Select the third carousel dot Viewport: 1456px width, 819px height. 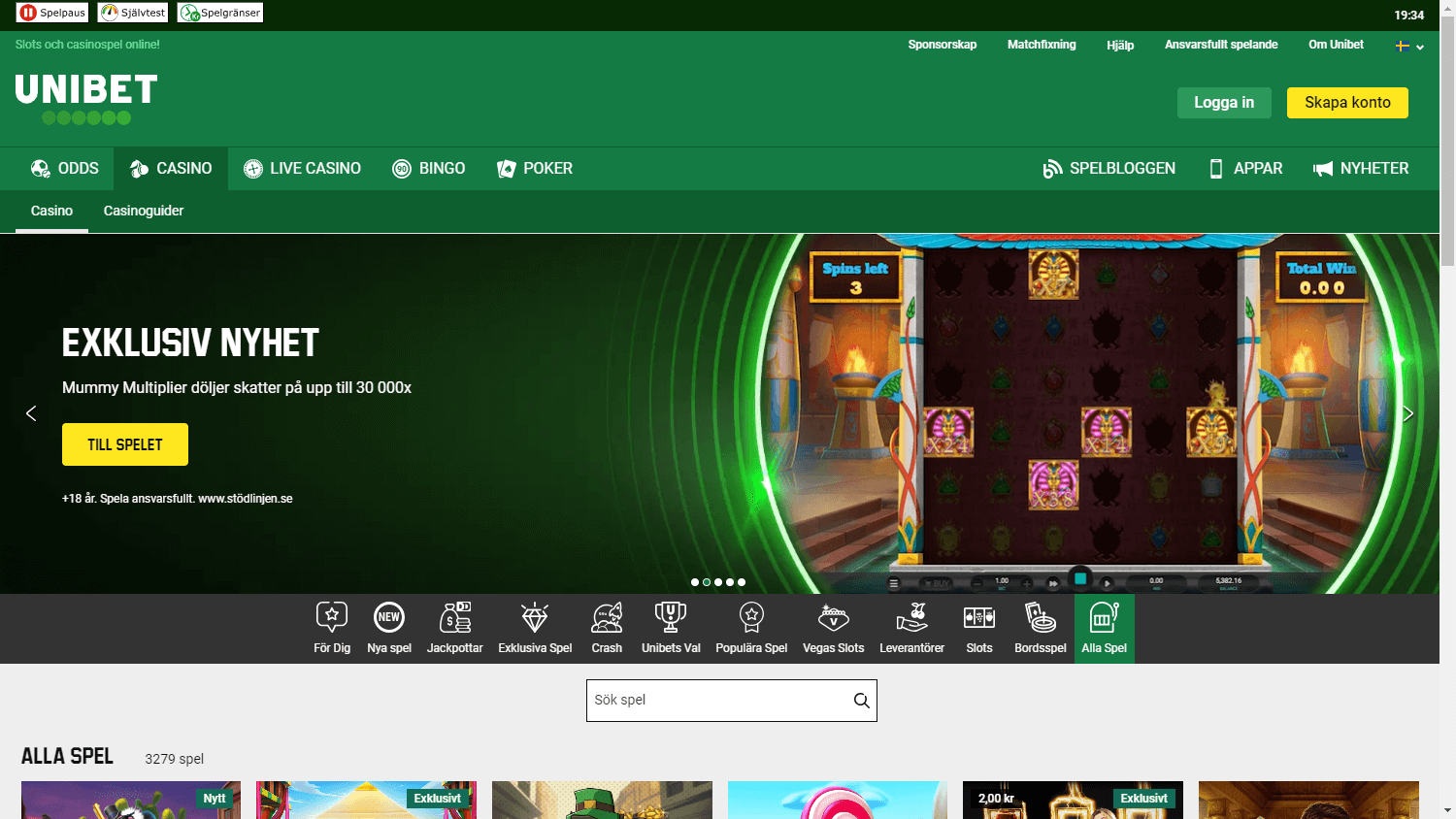718,582
